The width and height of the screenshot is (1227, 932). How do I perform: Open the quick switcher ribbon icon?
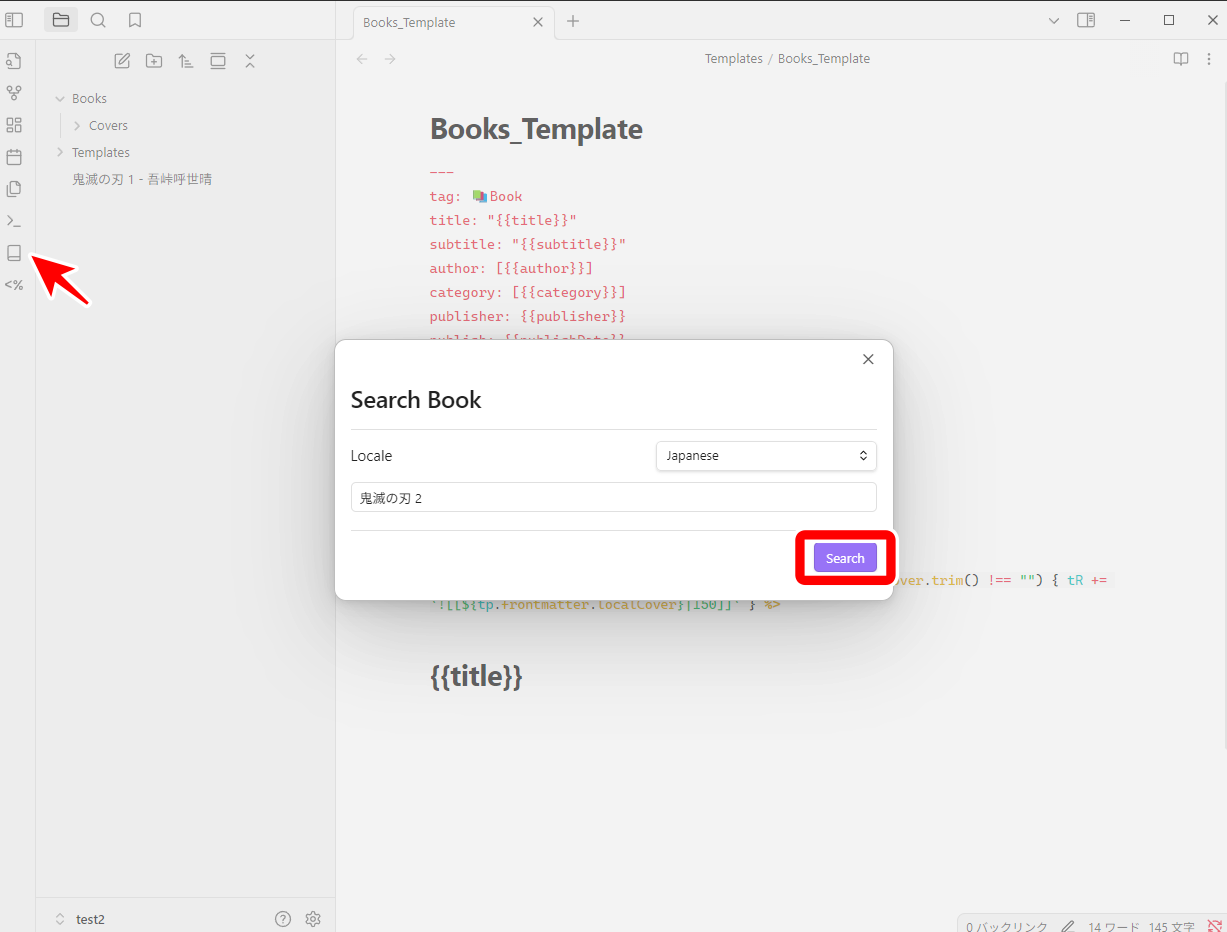coord(14,61)
